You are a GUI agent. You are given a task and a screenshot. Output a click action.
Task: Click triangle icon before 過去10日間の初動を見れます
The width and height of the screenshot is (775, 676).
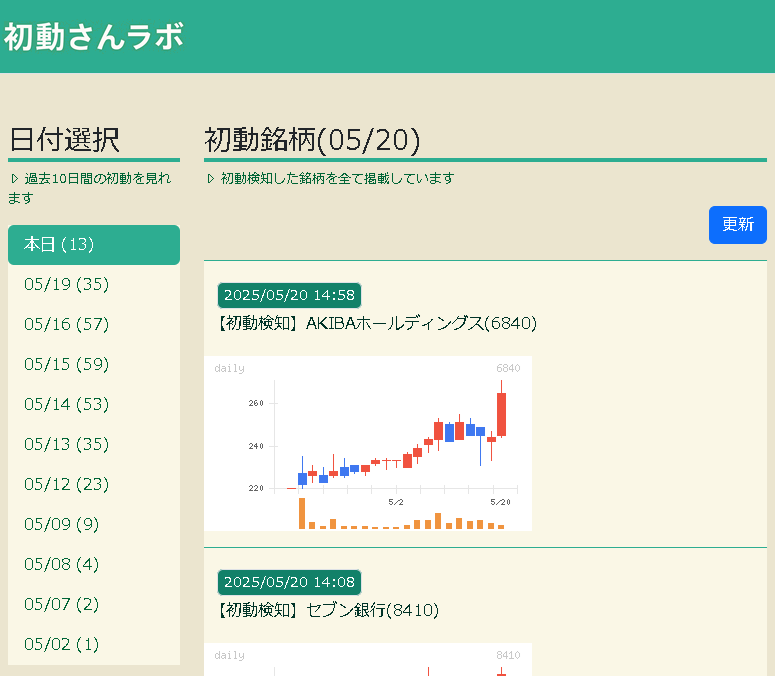click(x=15, y=178)
